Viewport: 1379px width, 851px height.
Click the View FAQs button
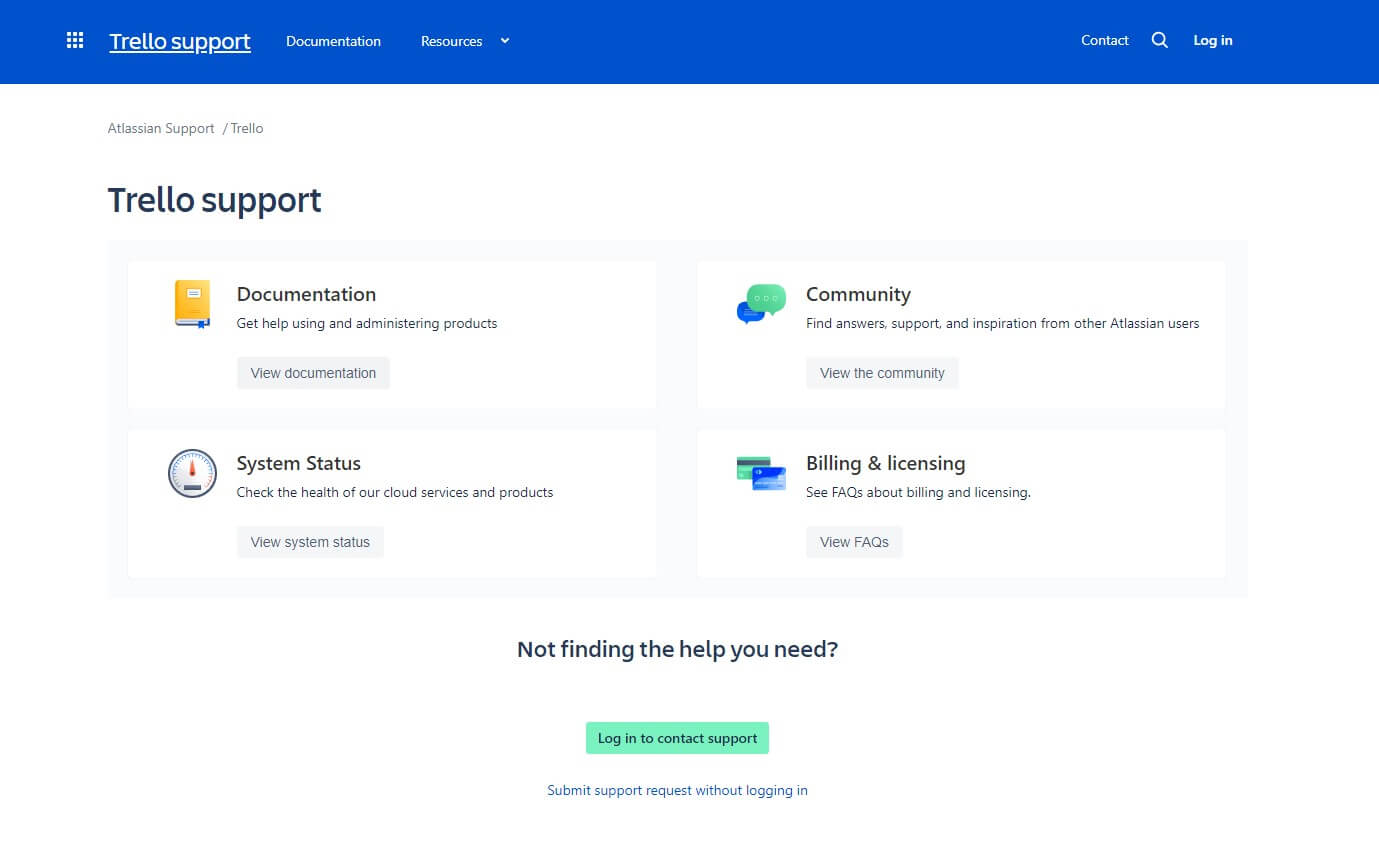[x=854, y=542]
